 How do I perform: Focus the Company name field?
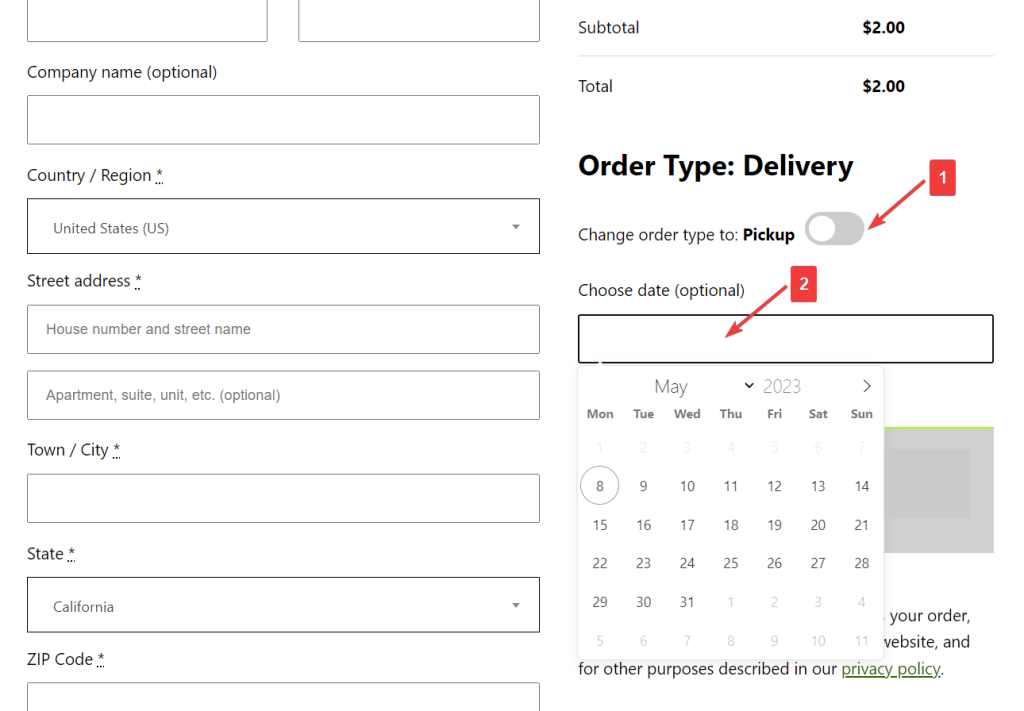point(283,120)
